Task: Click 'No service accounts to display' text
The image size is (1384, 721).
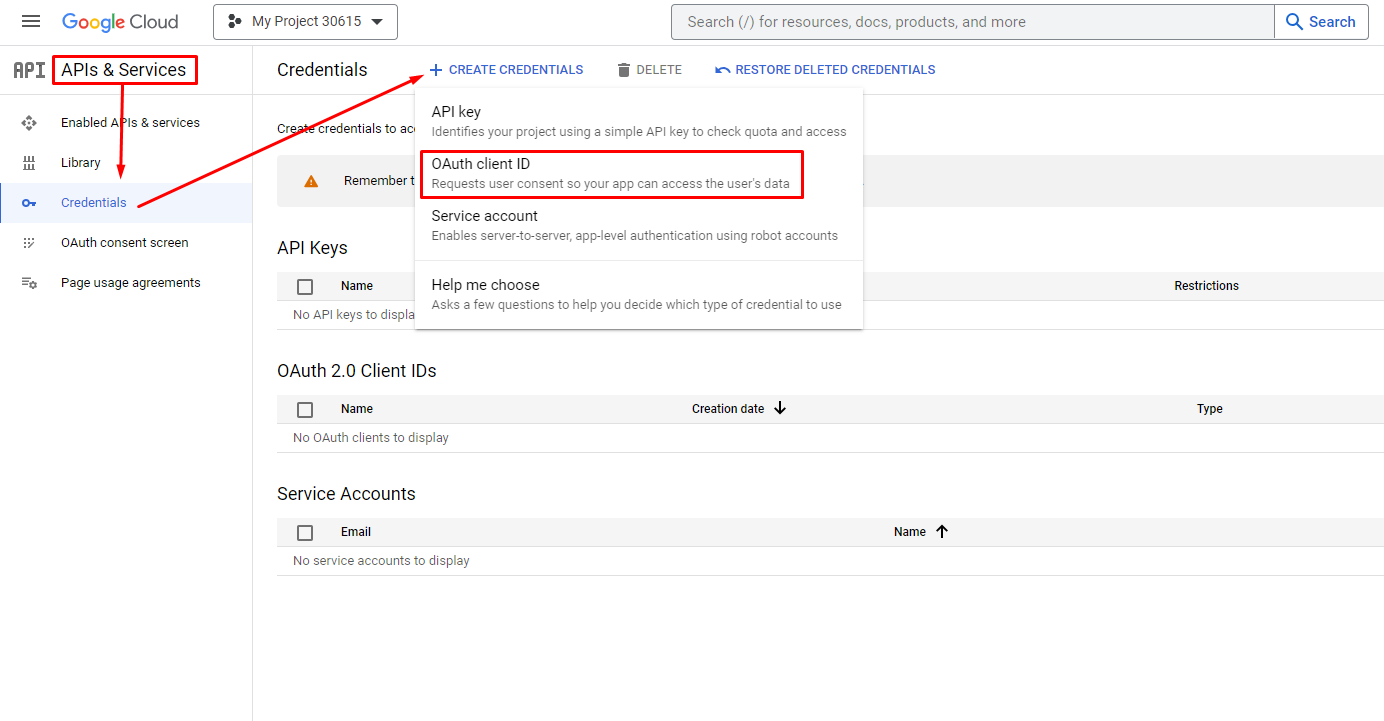Action: coord(381,561)
